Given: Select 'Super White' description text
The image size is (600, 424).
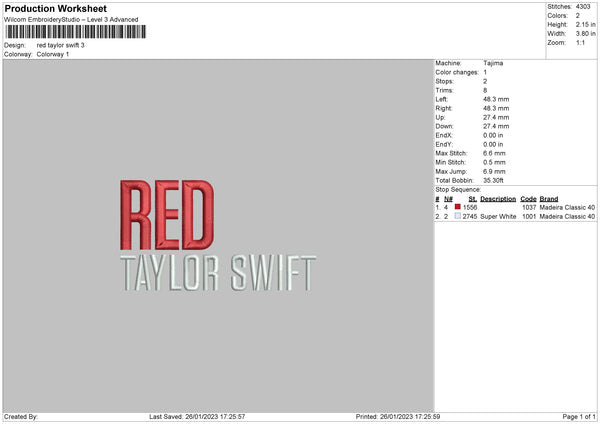Looking at the screenshot, I should click(498, 217).
